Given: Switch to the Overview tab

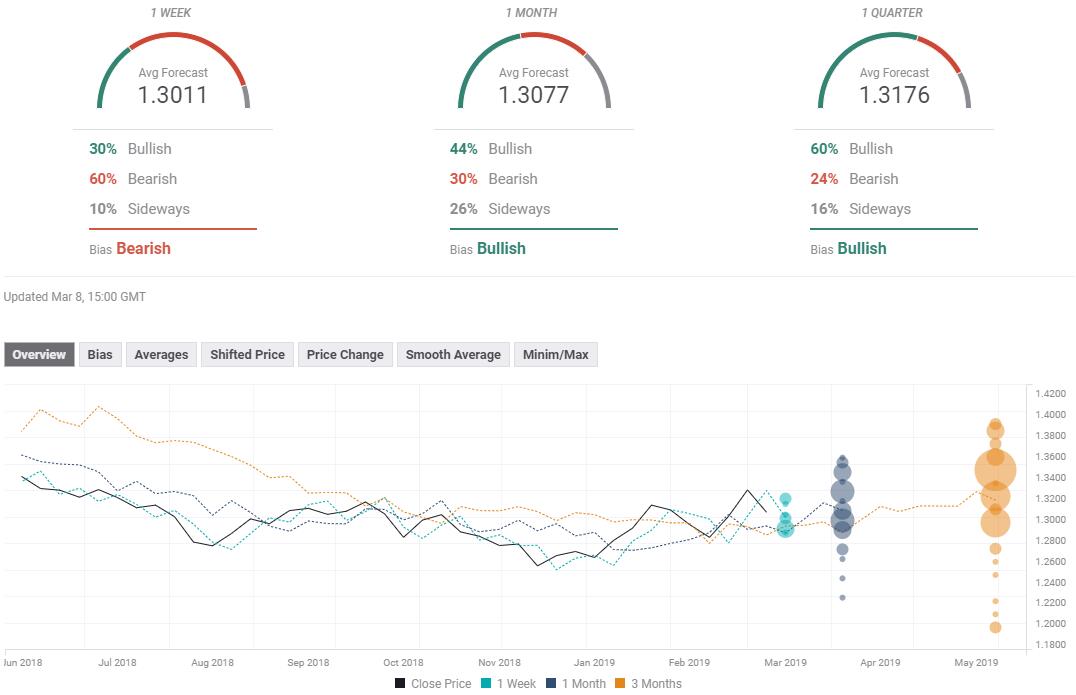Looking at the screenshot, I should [39, 354].
